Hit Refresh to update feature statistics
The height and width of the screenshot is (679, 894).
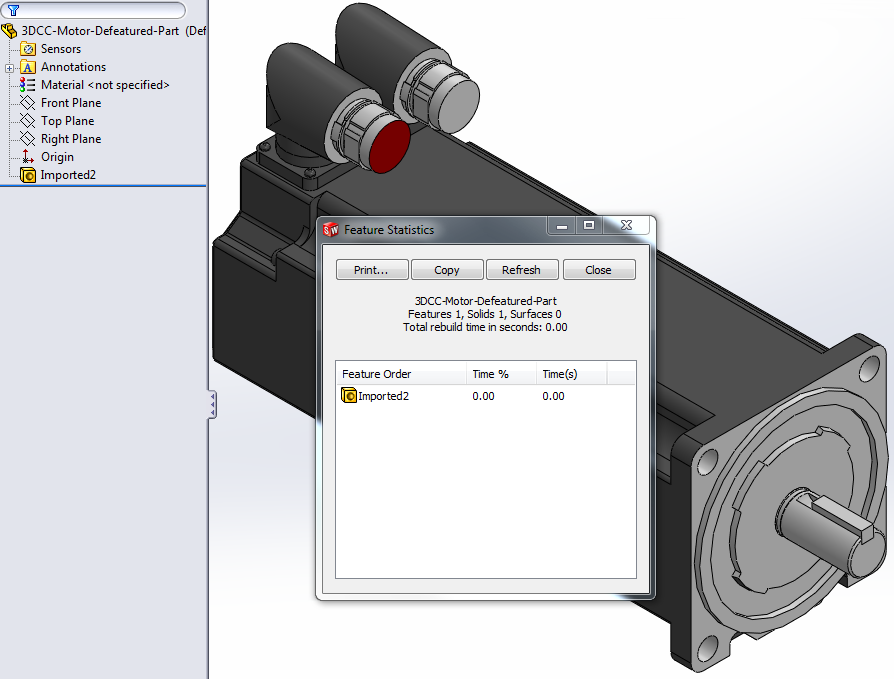[521, 270]
